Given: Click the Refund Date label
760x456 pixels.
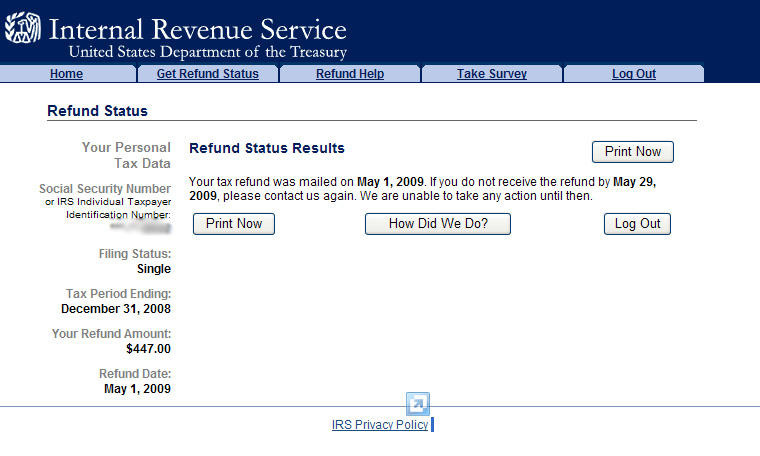Looking at the screenshot, I should click(135, 374).
